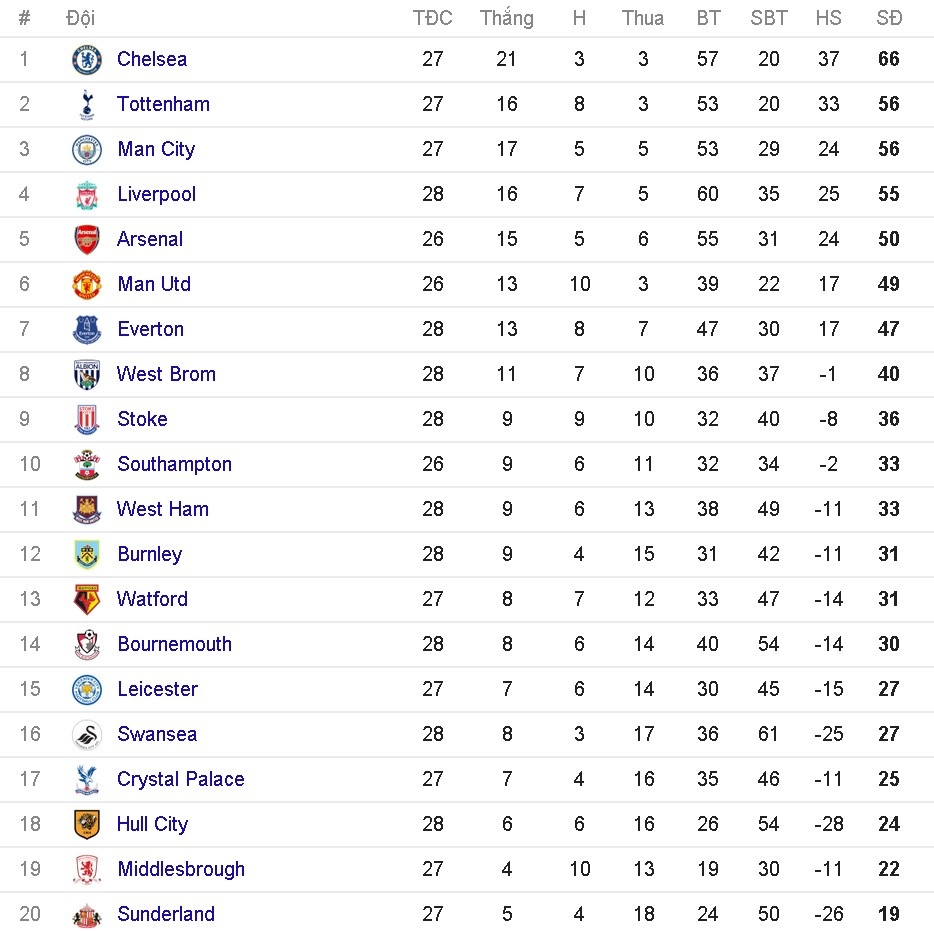Click the Man Utd red devil crest
Screen dimensions: 934x931
pos(86,284)
